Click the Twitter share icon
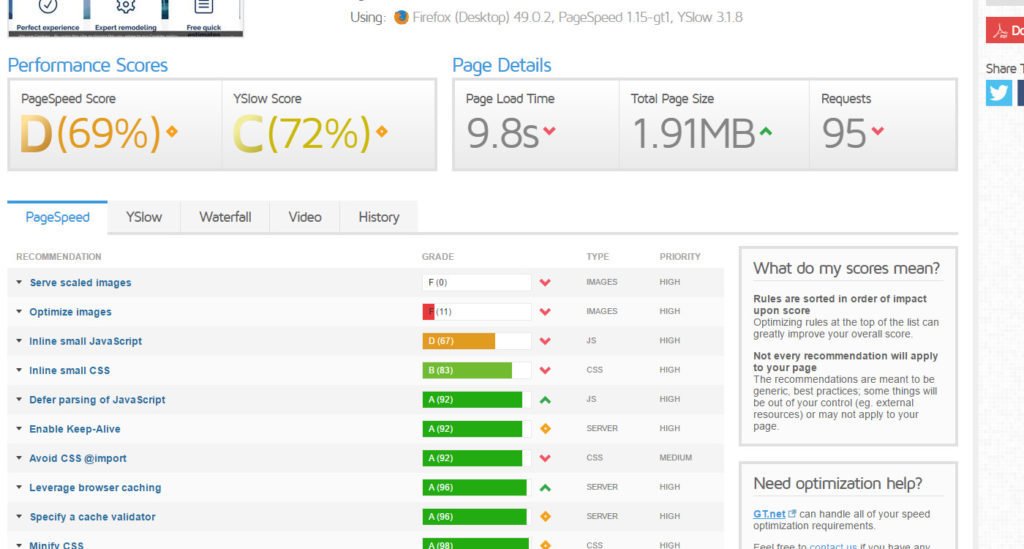The height and width of the screenshot is (549, 1024). click(999, 93)
